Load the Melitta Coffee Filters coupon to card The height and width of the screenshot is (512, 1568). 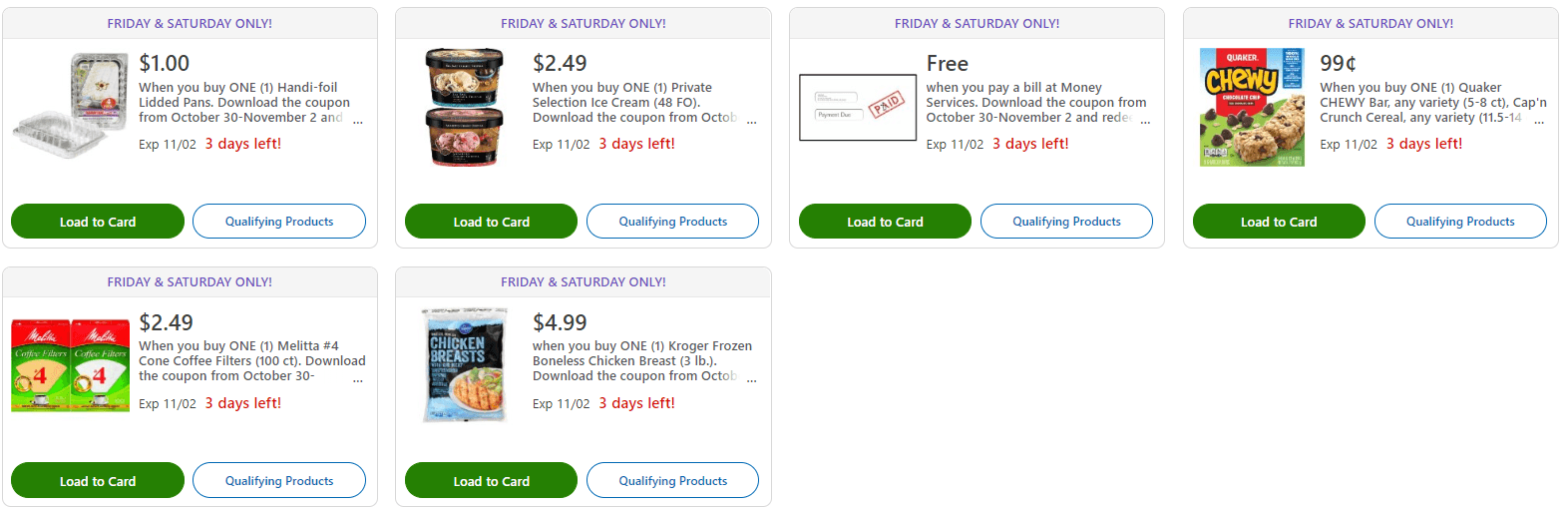pos(98,481)
